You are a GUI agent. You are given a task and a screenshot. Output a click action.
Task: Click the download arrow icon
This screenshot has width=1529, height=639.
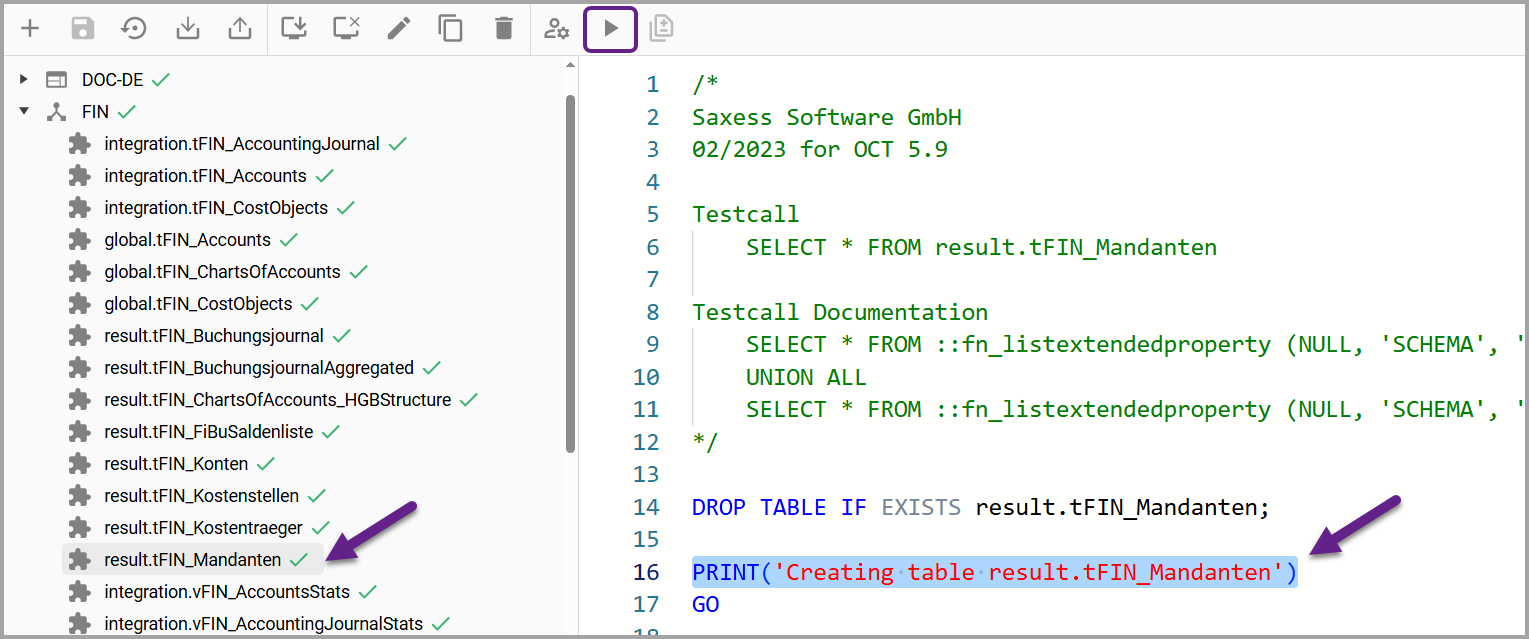pyautogui.click(x=187, y=29)
